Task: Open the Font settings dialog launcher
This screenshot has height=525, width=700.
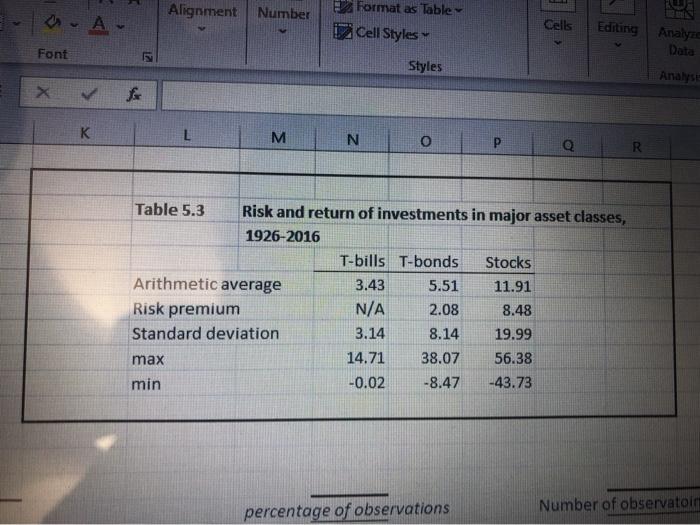Action: [x=147, y=57]
